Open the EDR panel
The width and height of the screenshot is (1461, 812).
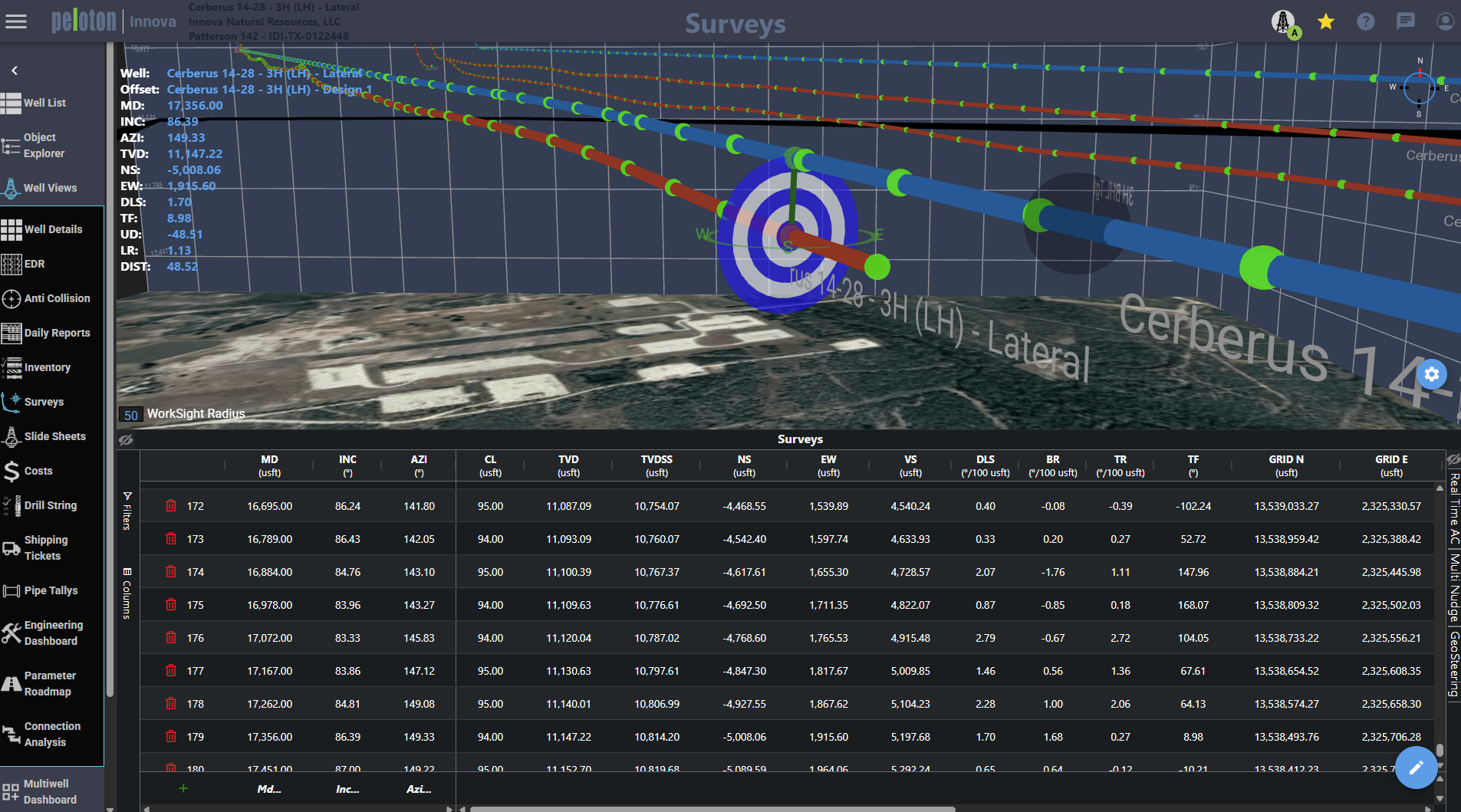34,264
